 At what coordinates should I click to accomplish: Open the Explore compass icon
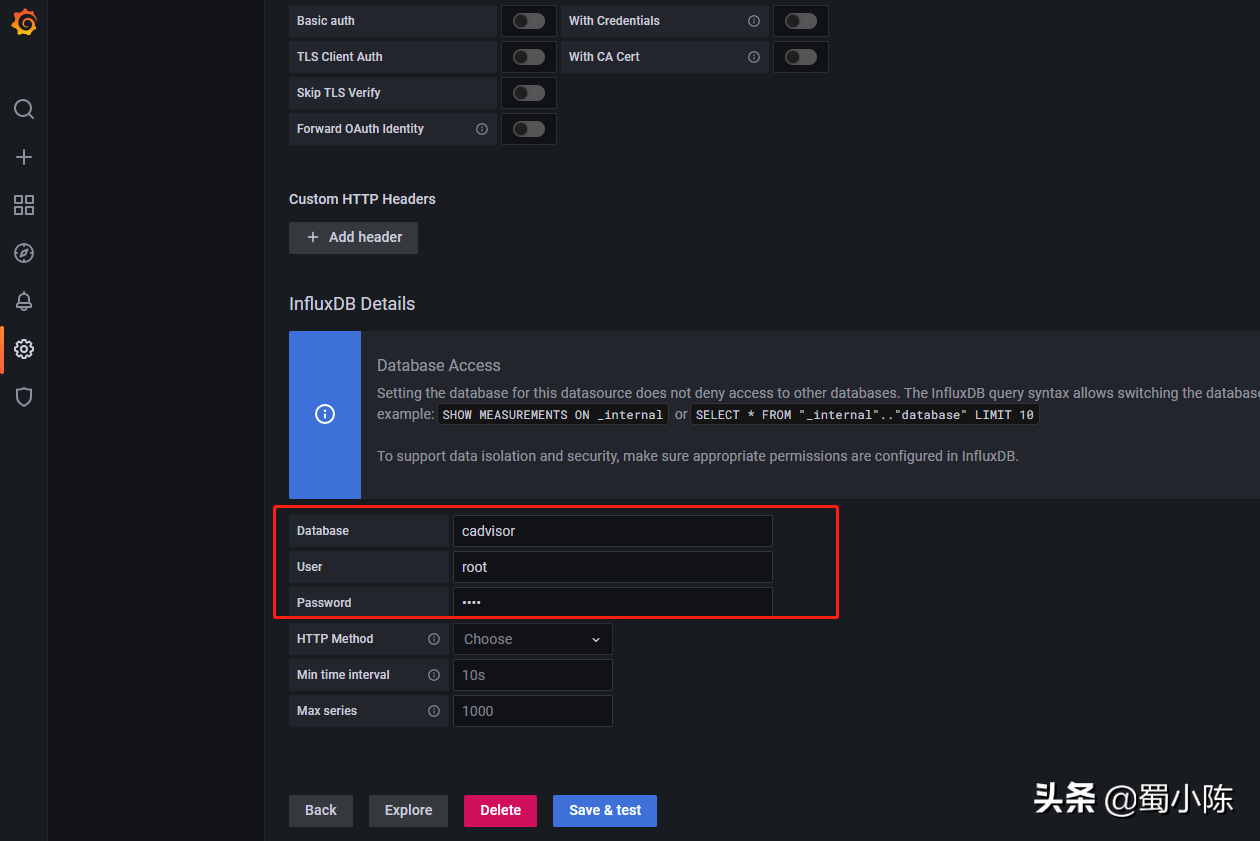click(24, 253)
